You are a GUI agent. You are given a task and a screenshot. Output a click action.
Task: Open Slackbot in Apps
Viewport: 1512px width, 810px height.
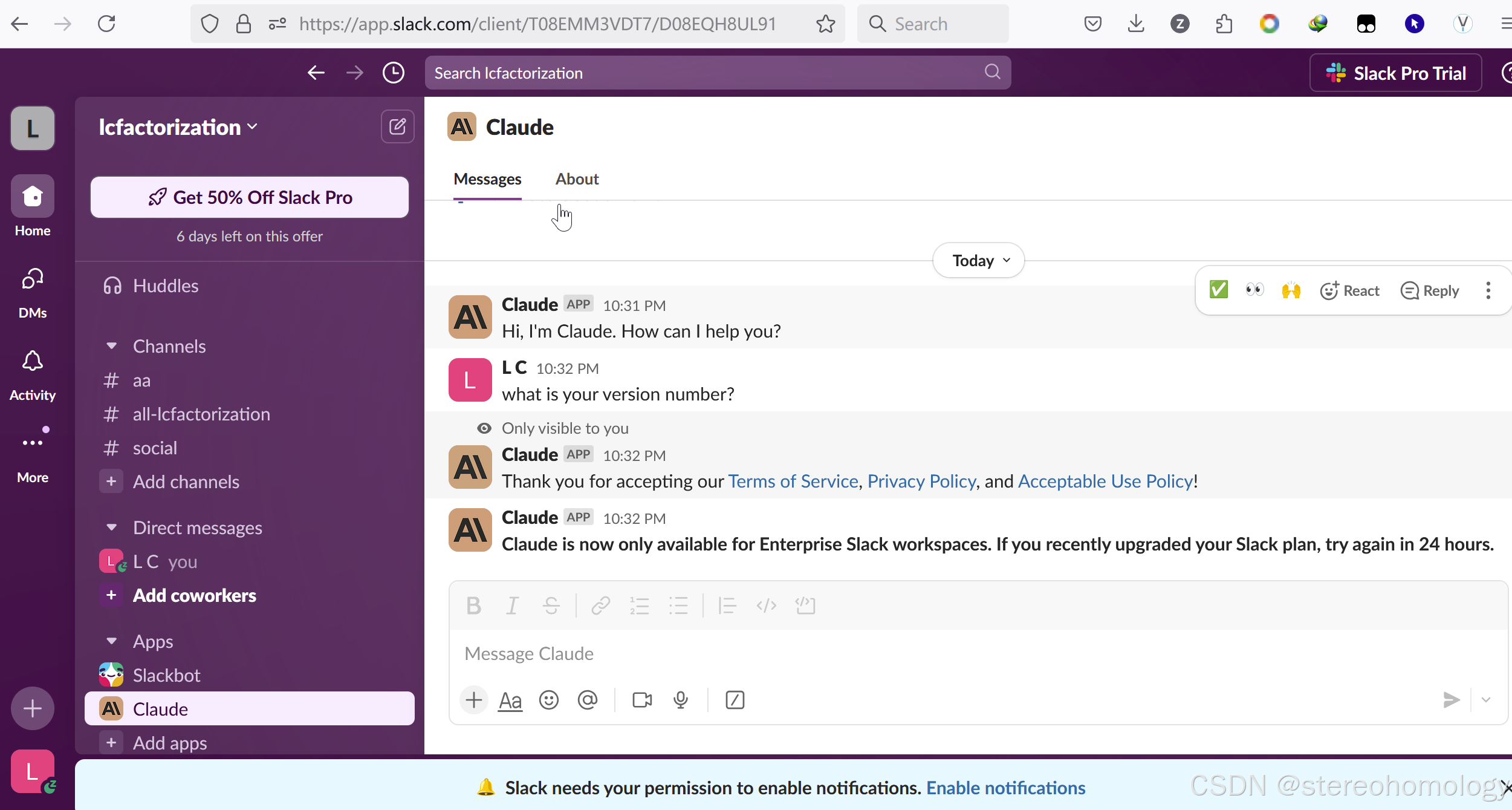[x=250, y=675]
